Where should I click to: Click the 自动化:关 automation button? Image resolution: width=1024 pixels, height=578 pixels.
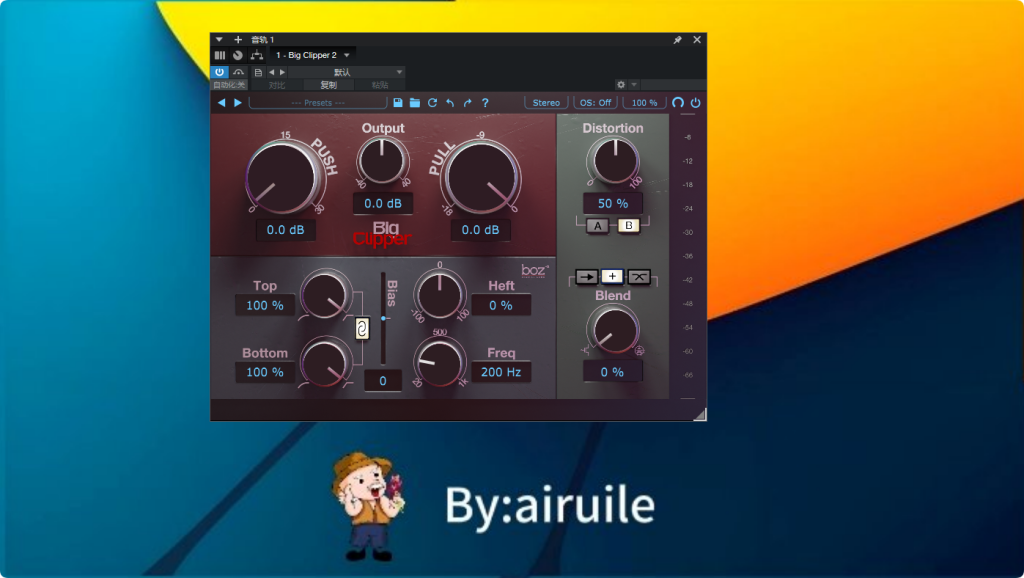tap(229, 85)
